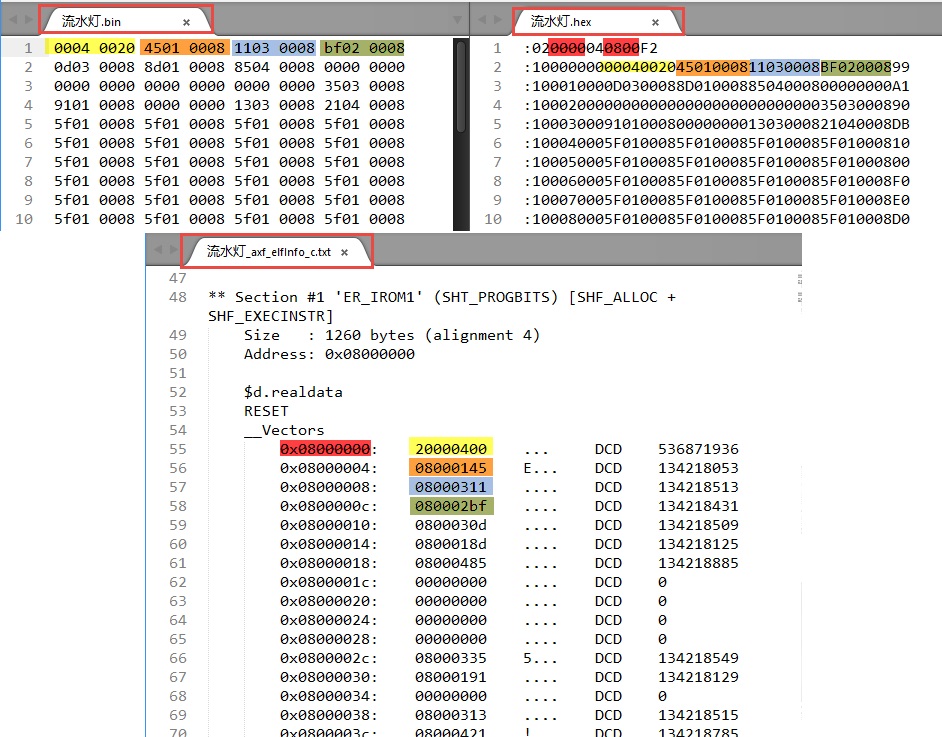
Task: Click the '__Vectors' label
Action: (x=284, y=430)
